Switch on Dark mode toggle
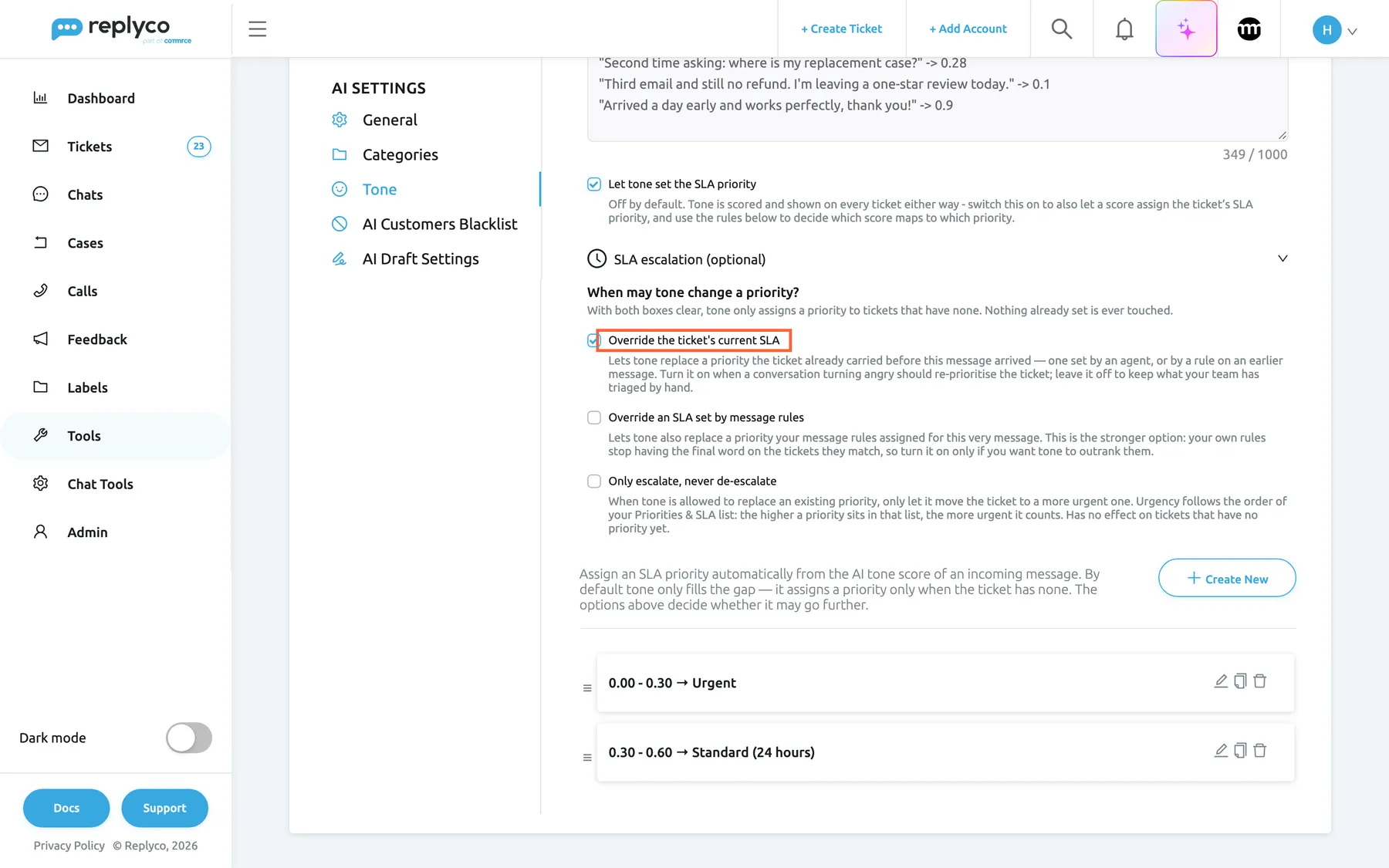 (x=189, y=738)
